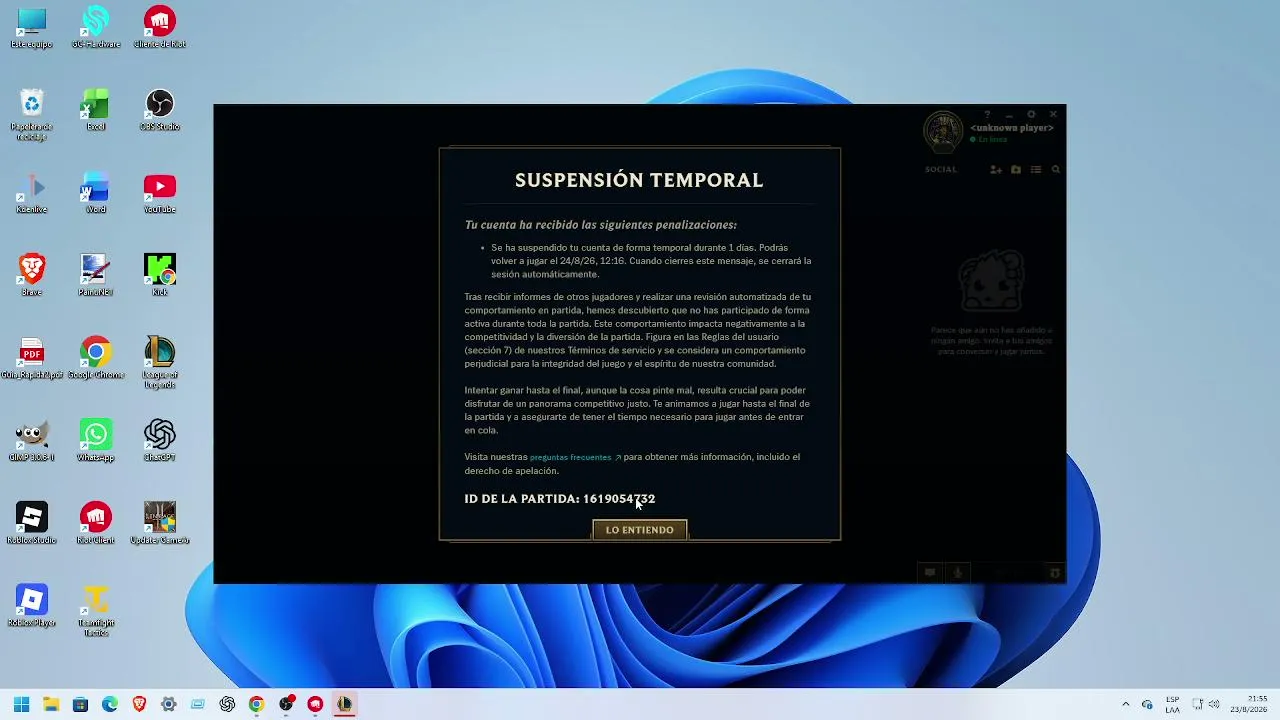Open File Explorer from taskbar

[x=51, y=704]
